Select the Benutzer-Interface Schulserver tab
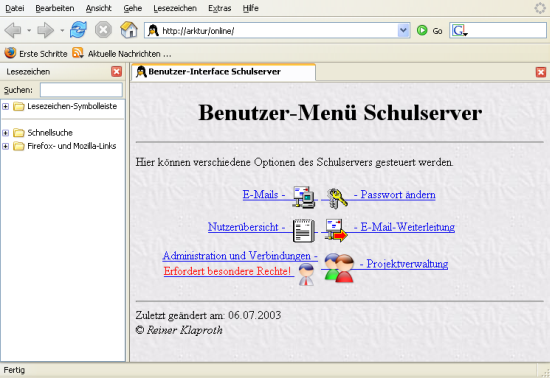 (223, 72)
